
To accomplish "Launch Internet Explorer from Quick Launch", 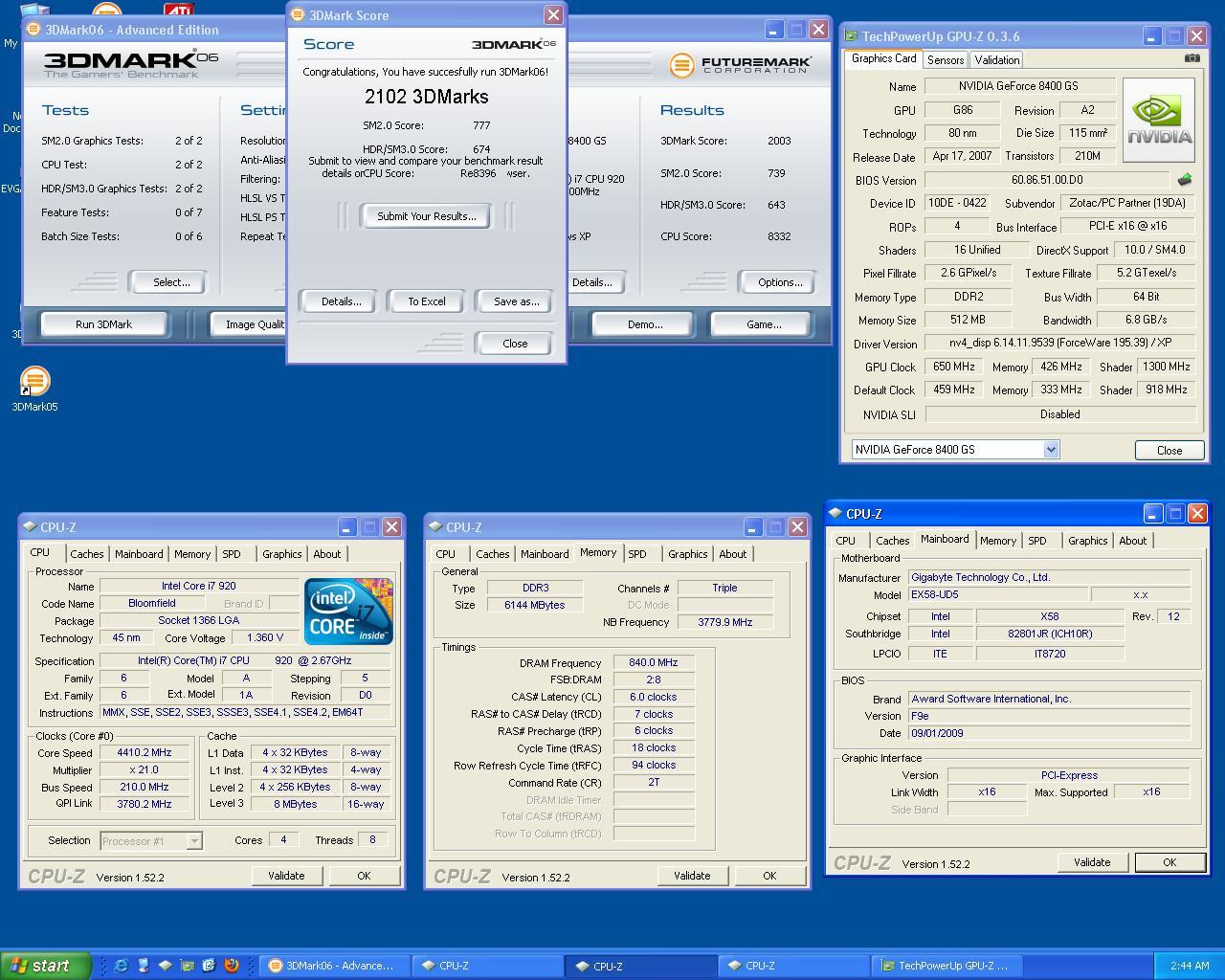I will (x=121, y=966).
